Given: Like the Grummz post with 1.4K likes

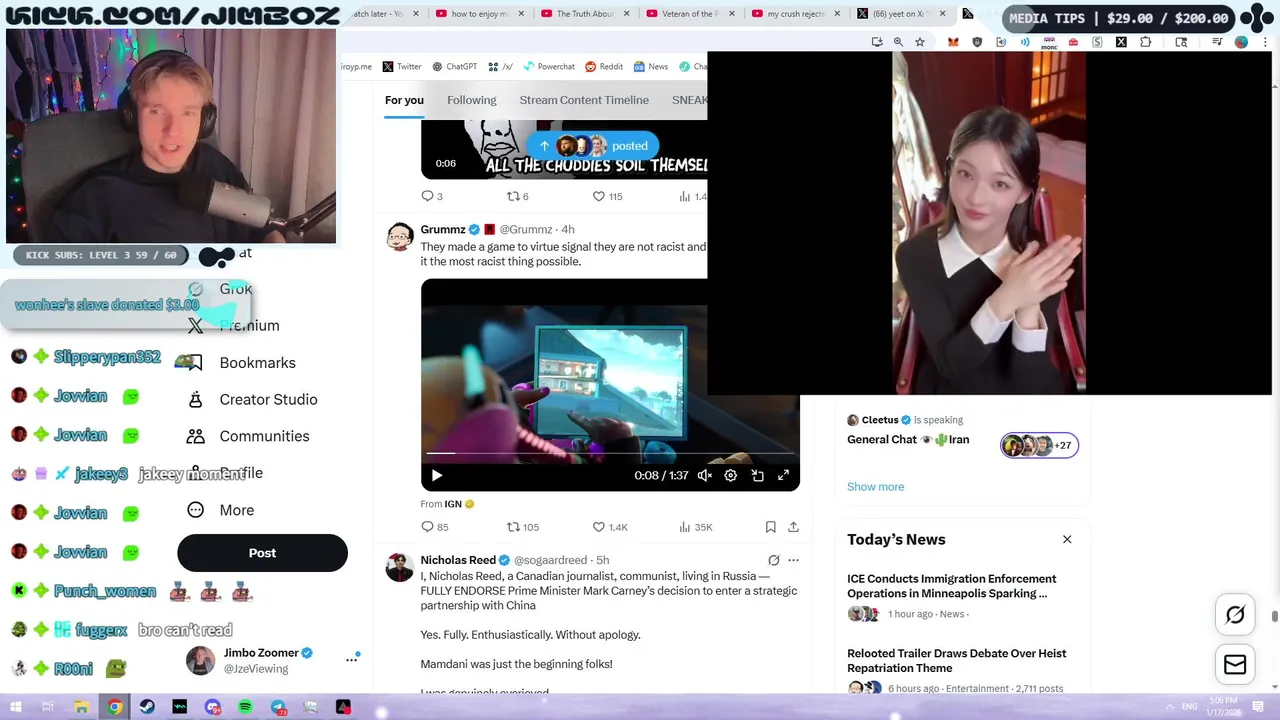Looking at the screenshot, I should [610, 527].
